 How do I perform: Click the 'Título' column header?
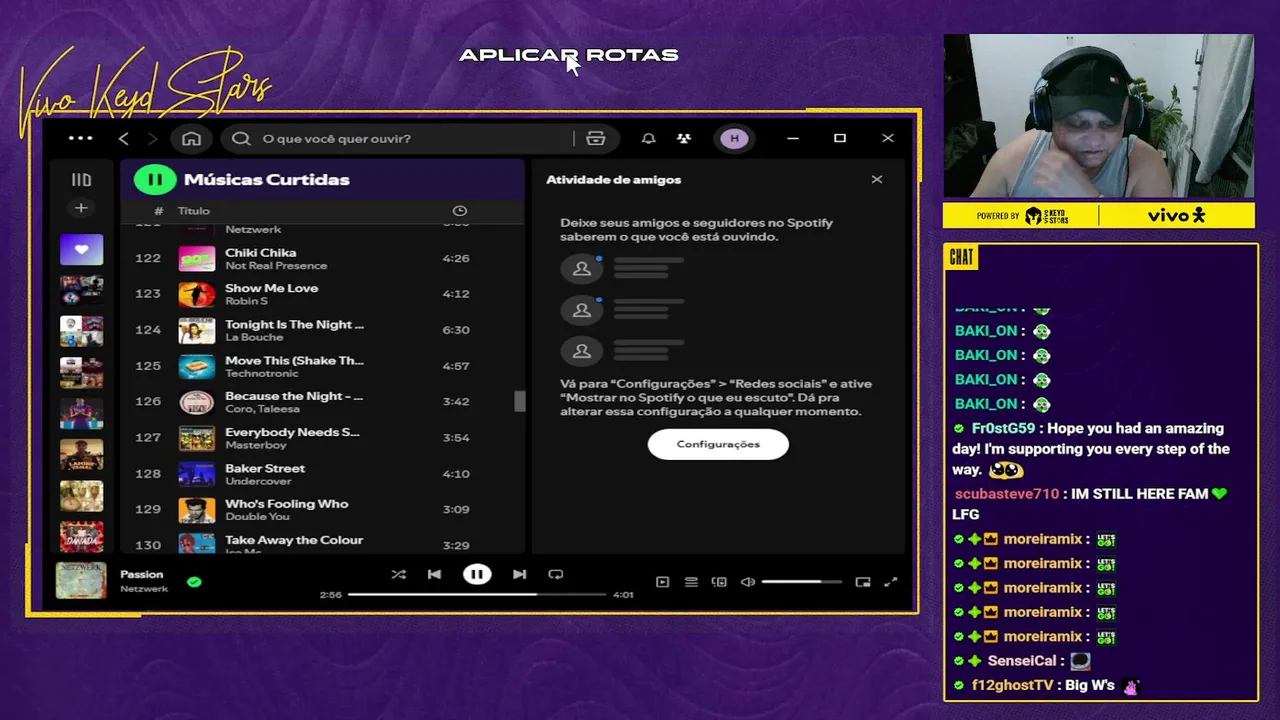click(x=194, y=211)
